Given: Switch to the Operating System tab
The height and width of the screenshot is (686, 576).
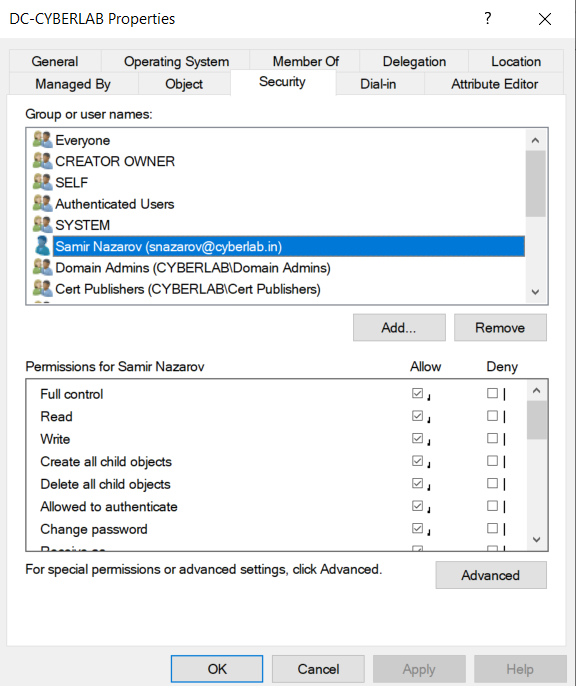Looking at the screenshot, I should 176,61.
